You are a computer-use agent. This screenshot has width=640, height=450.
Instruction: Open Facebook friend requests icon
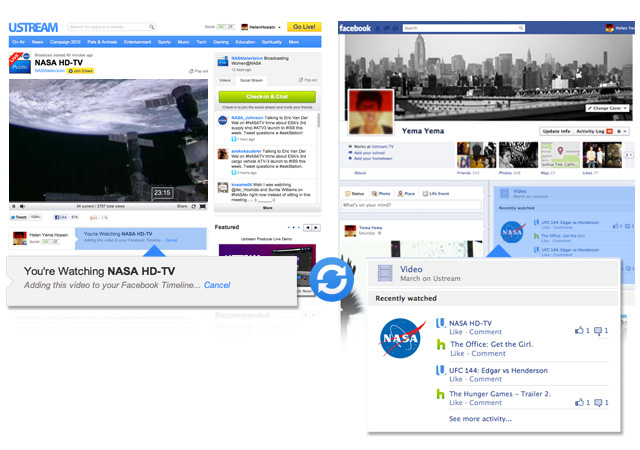(378, 28)
